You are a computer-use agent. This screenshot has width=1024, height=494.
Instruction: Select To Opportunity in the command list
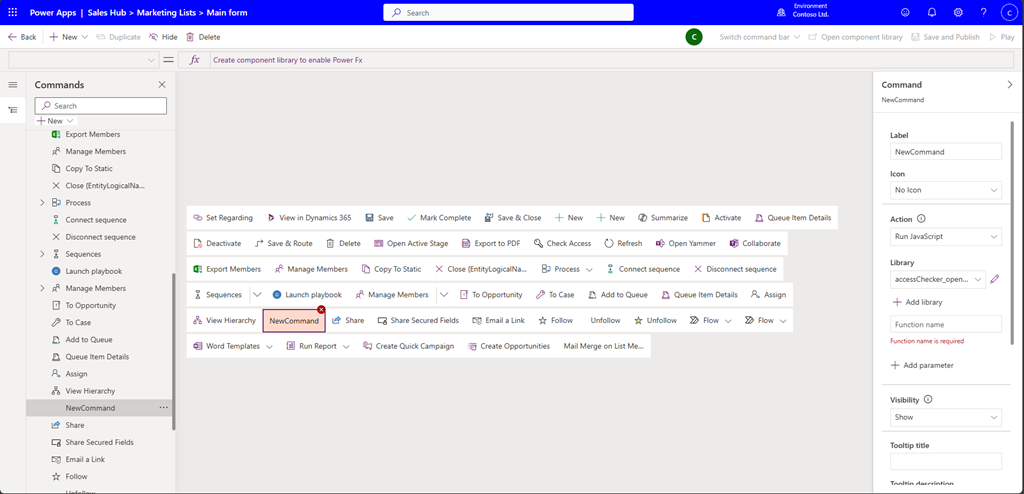[x=90, y=305]
